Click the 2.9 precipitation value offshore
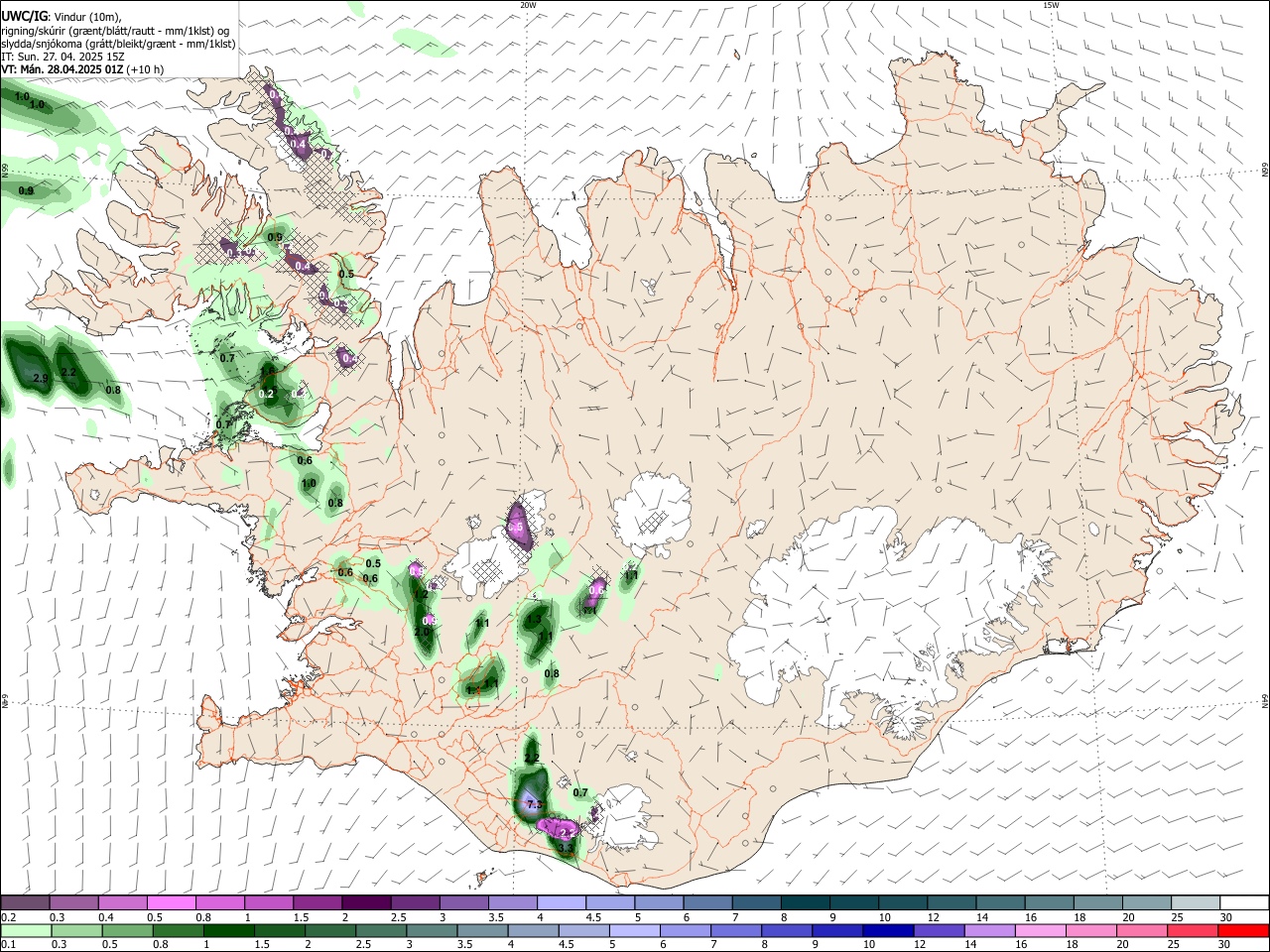This screenshot has width=1270, height=952. point(41,378)
